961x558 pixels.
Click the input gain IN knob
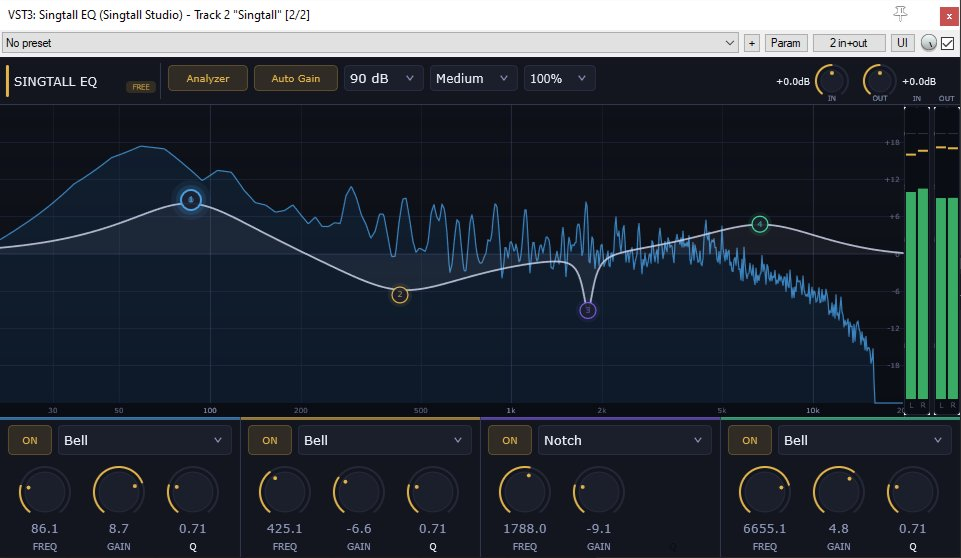[831, 80]
